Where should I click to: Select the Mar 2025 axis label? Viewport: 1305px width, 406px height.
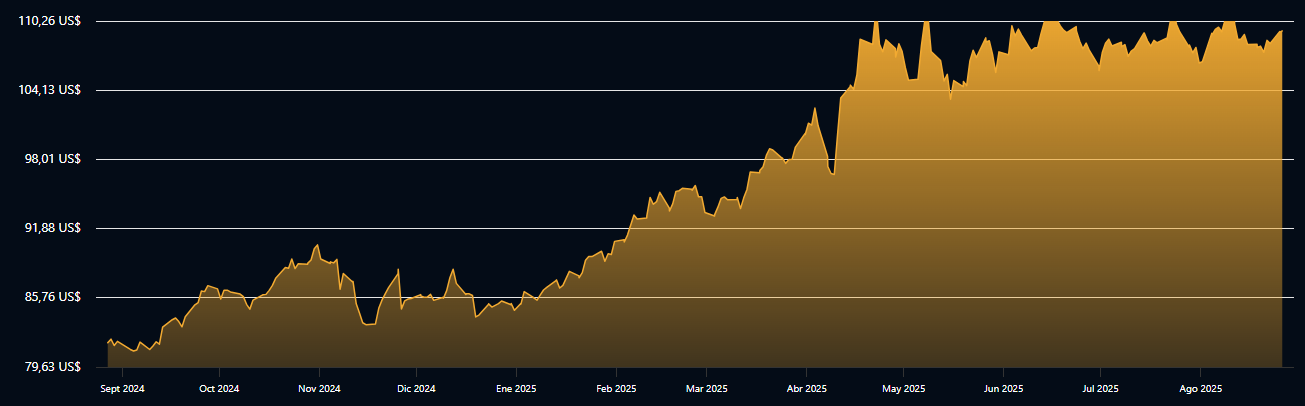(706, 388)
